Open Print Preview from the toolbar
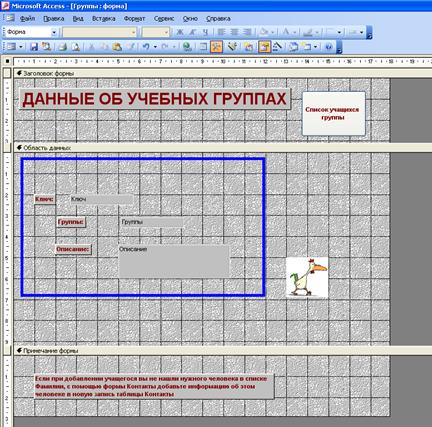 pos(76,47)
